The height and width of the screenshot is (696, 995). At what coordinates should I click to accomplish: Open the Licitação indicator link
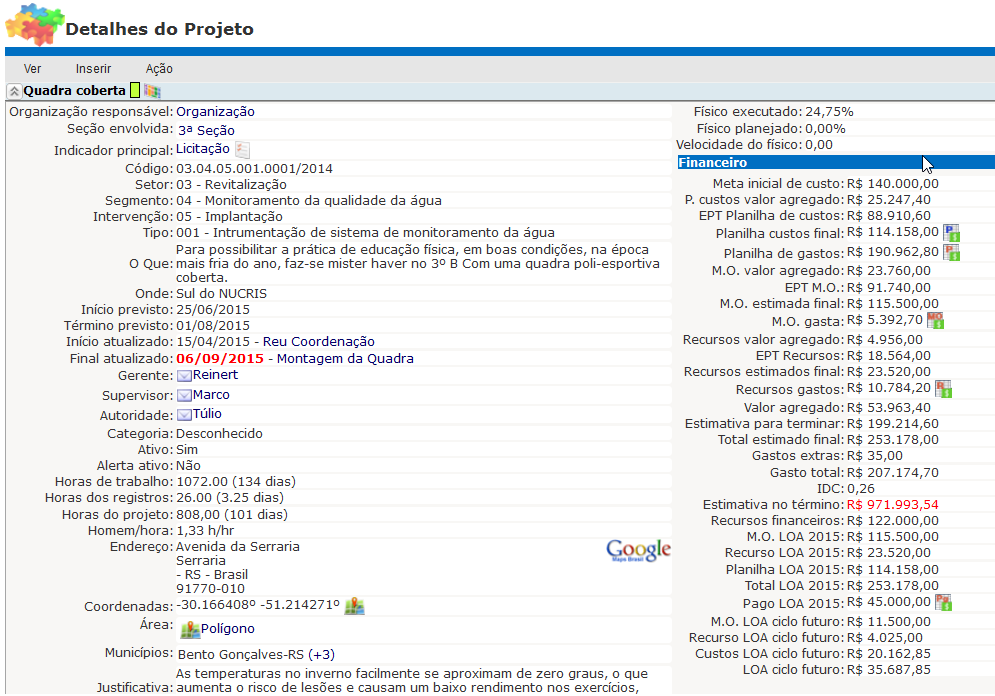pos(202,148)
